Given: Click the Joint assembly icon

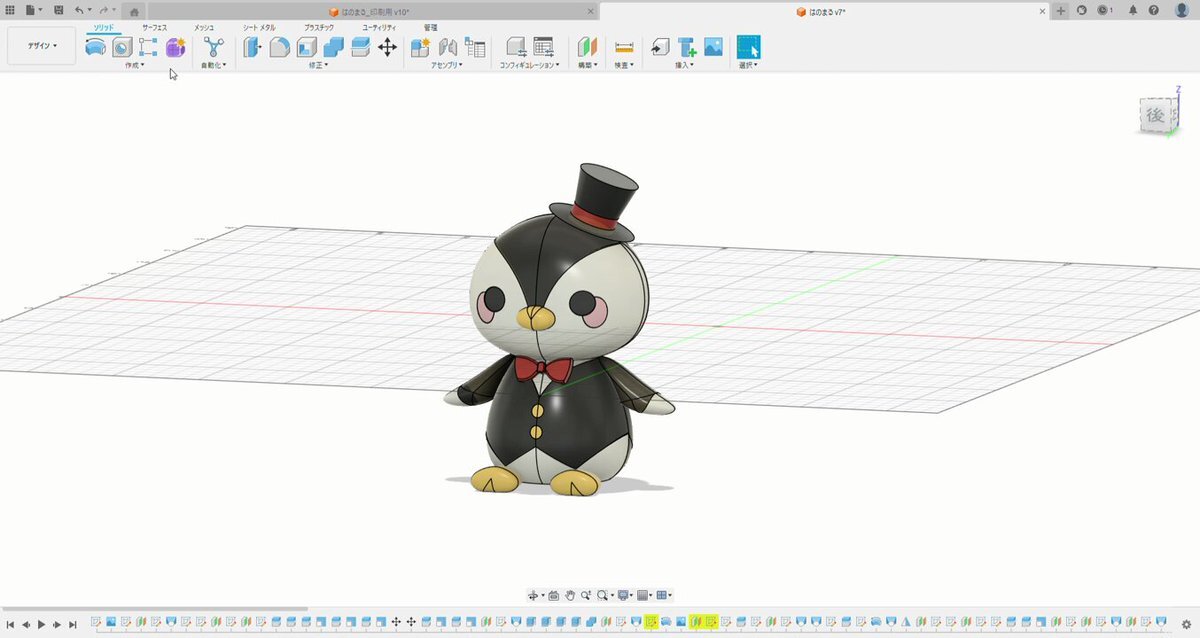Looking at the screenshot, I should (448, 47).
